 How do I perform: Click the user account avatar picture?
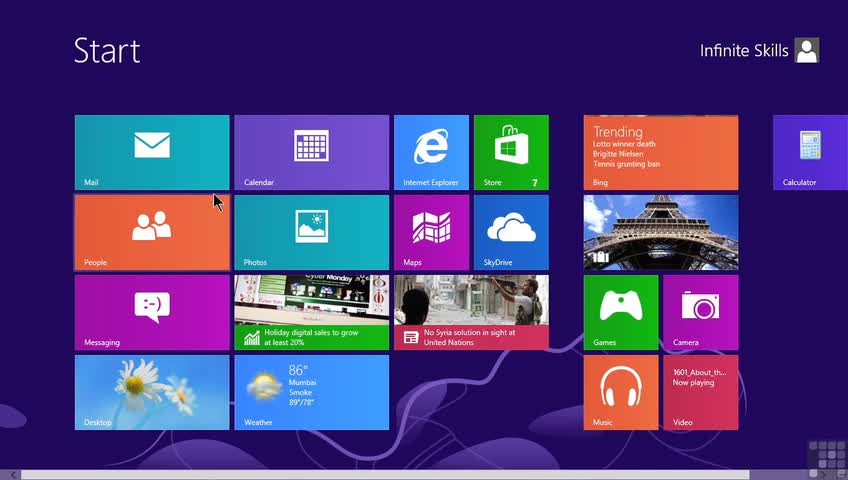[x=807, y=50]
